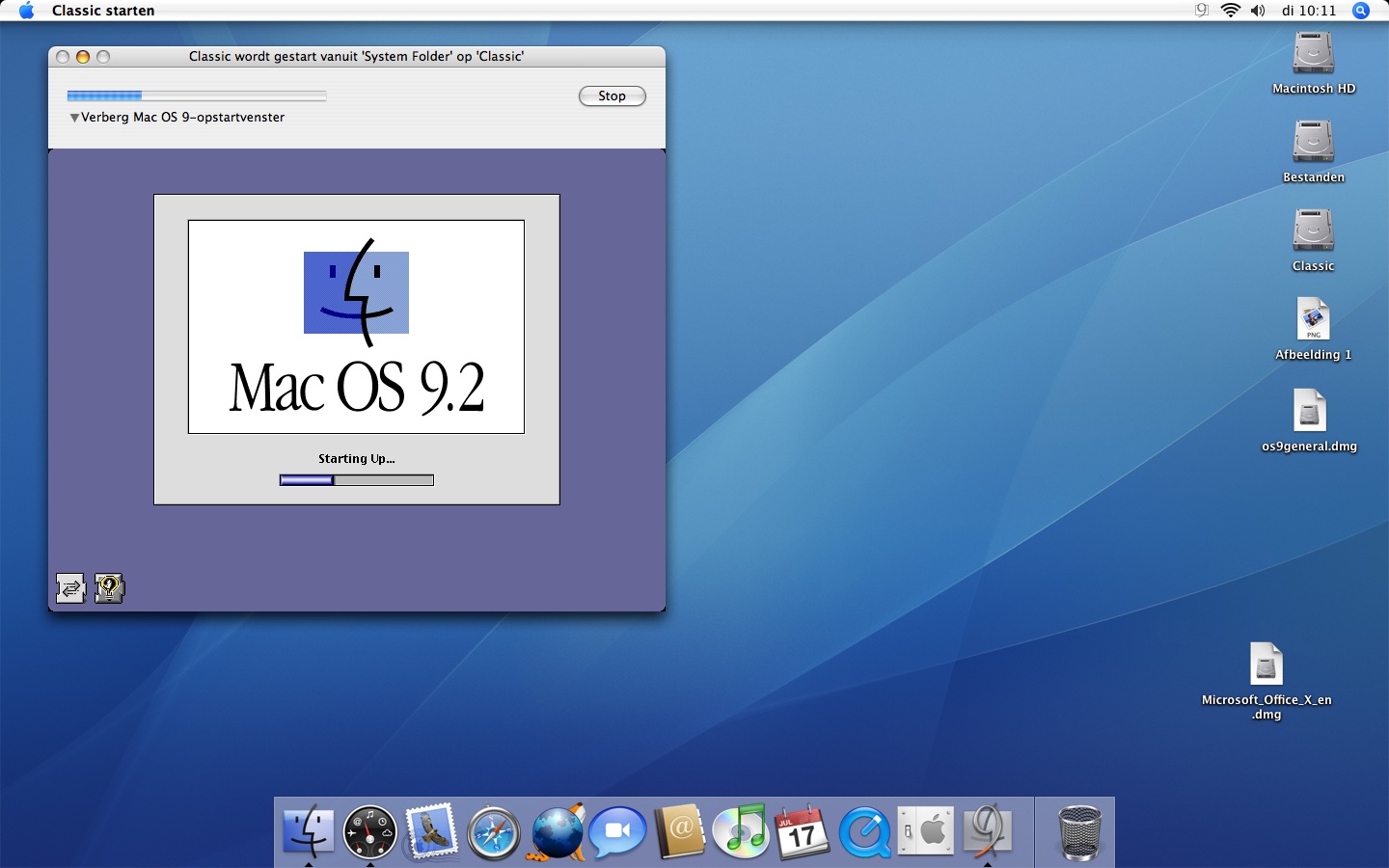The height and width of the screenshot is (868, 1389).
Task: Open the 'Classic starten' application menu
Action: pyautogui.click(x=103, y=11)
